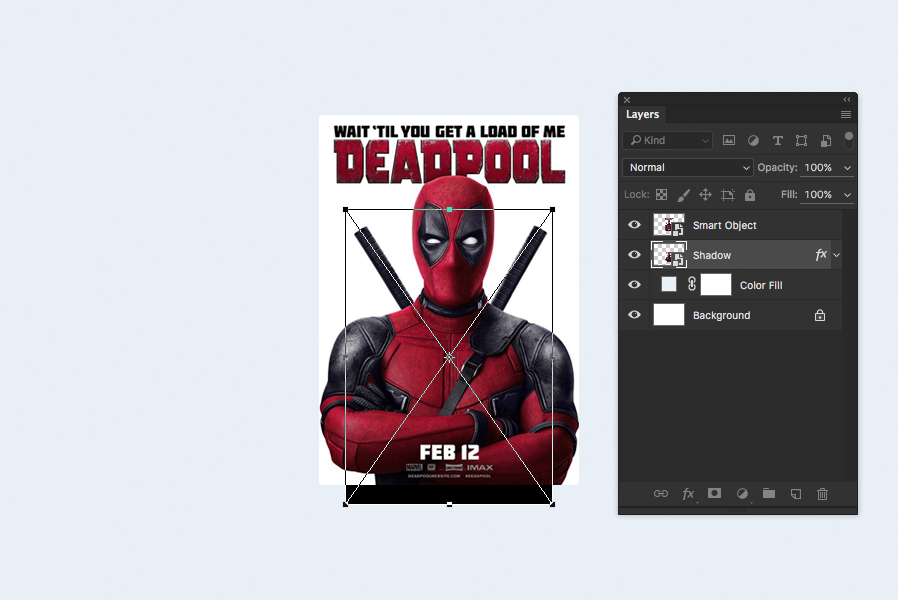Open the Opacity slider dropdown arrow
Image resolution: width=898 pixels, height=600 pixels.
(x=847, y=168)
